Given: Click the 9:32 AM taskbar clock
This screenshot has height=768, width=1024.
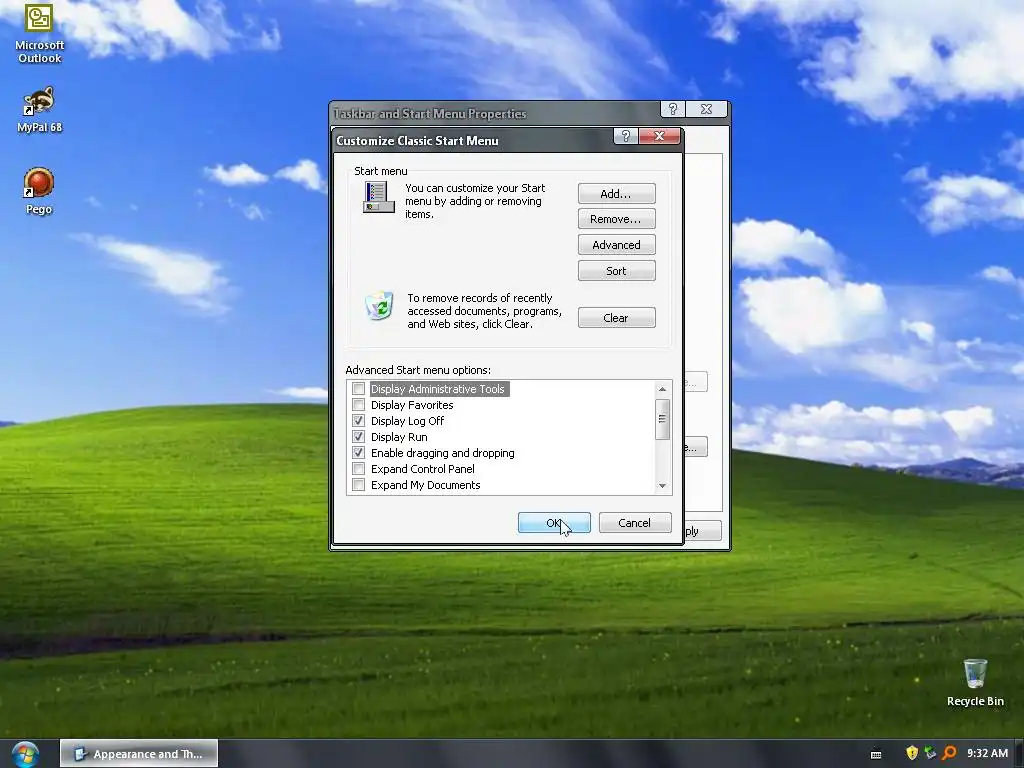Looking at the screenshot, I should click(x=987, y=753).
